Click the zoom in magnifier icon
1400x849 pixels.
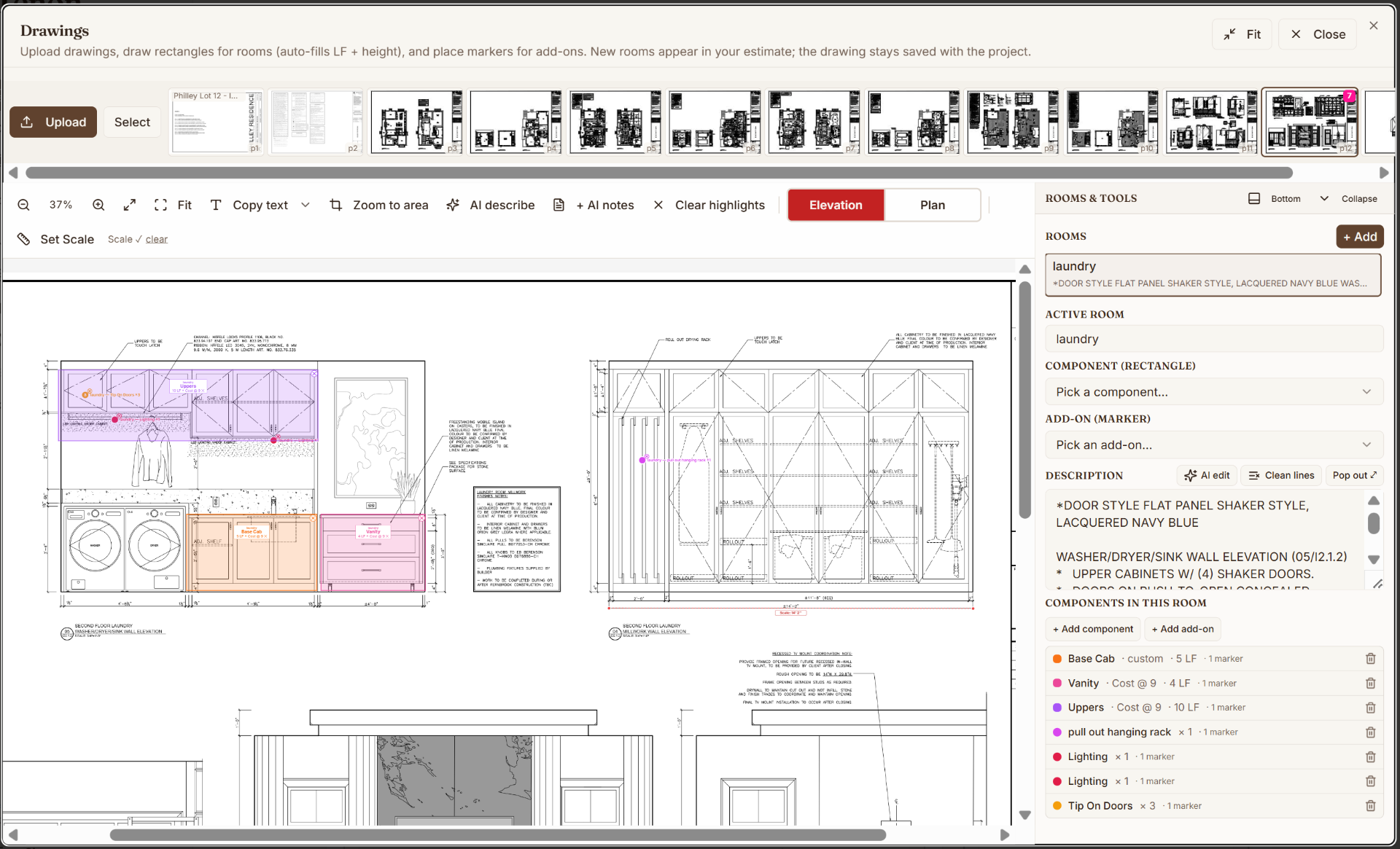(x=98, y=206)
